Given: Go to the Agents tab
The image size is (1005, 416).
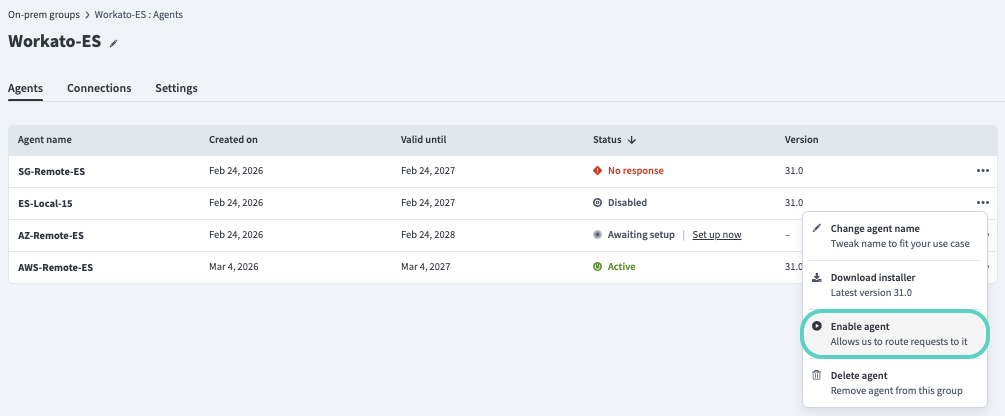Looking at the screenshot, I should [25, 88].
